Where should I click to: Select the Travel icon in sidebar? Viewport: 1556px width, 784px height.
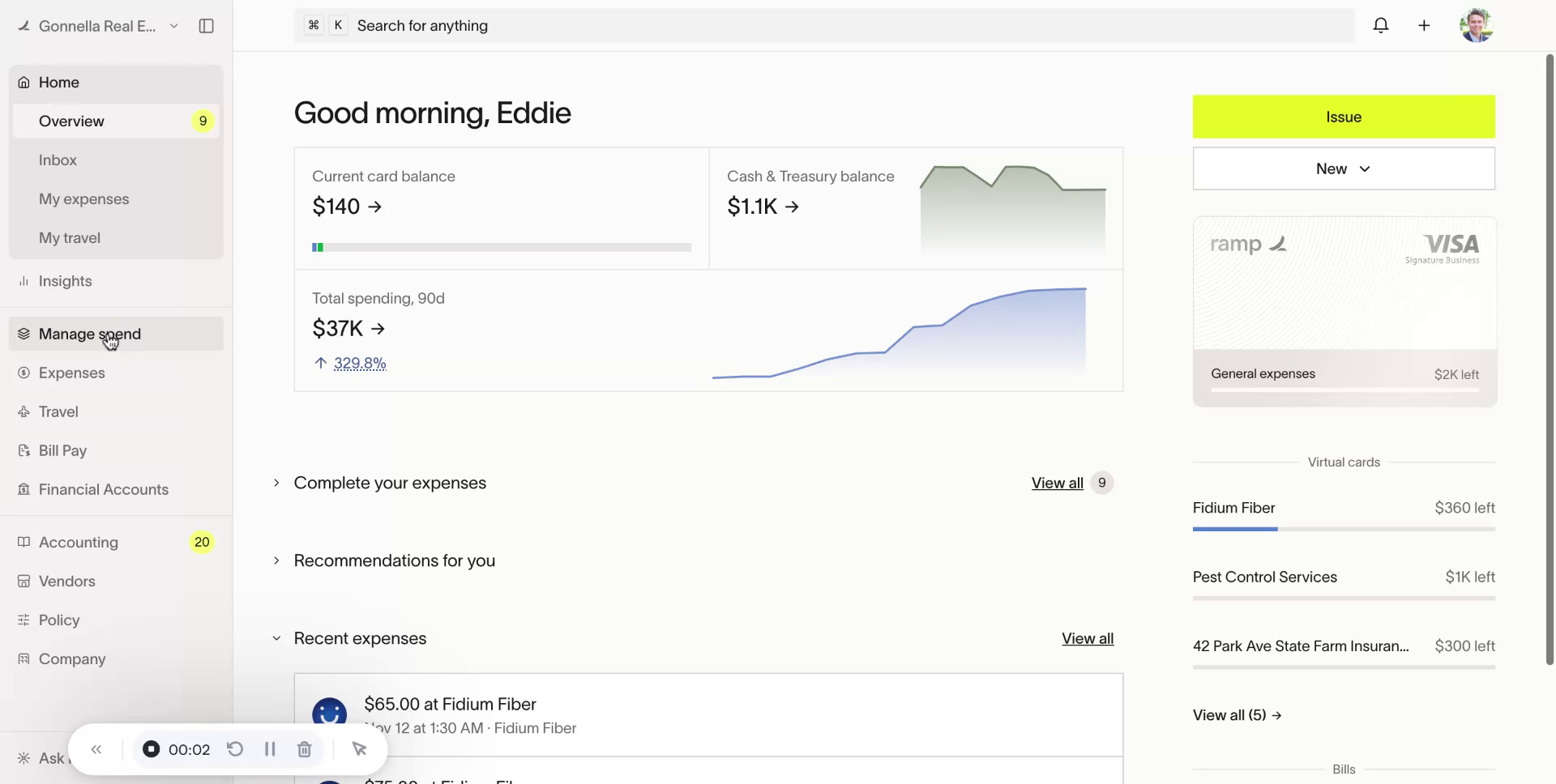[24, 411]
